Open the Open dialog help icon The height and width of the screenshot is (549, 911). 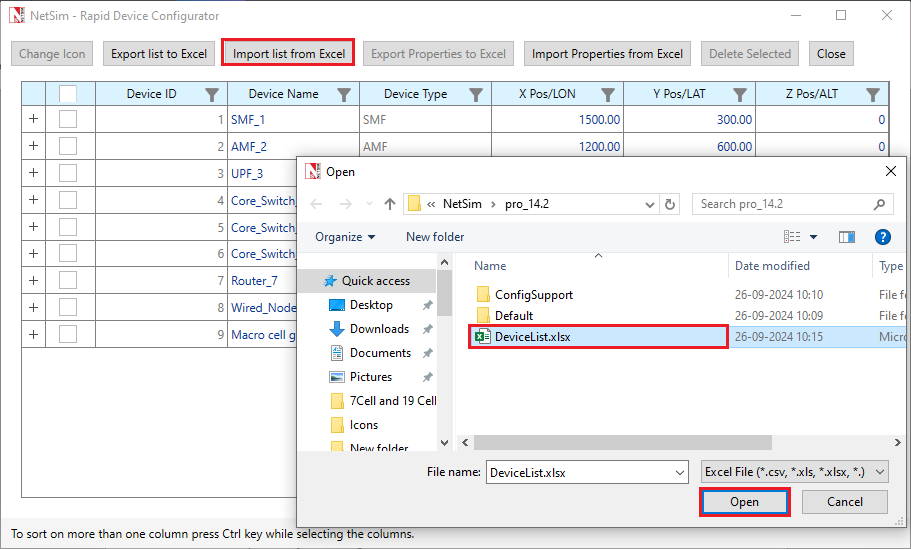[x=883, y=237]
